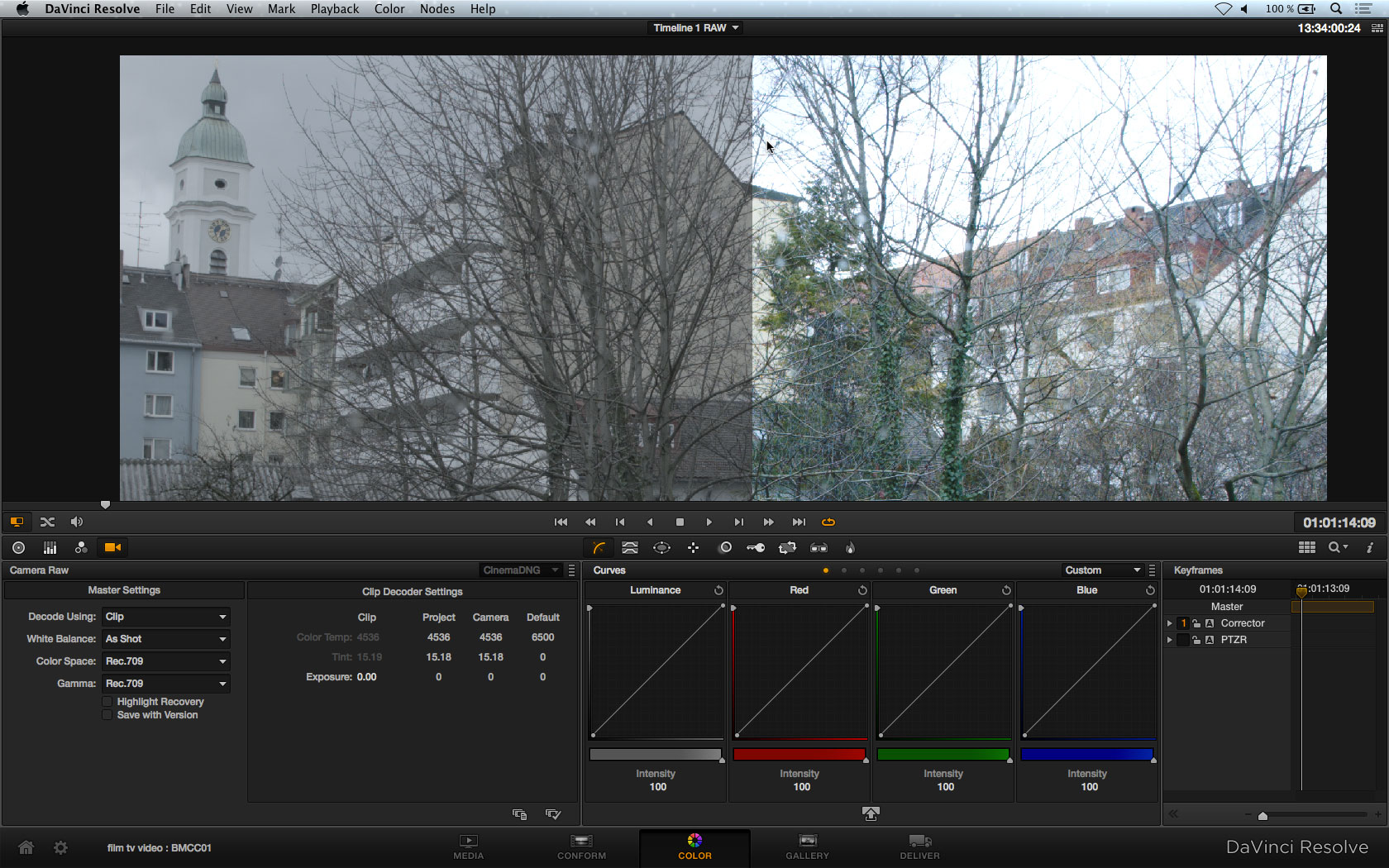This screenshot has height=868, width=1389.
Task: Toggle the loop playback button
Action: [828, 522]
